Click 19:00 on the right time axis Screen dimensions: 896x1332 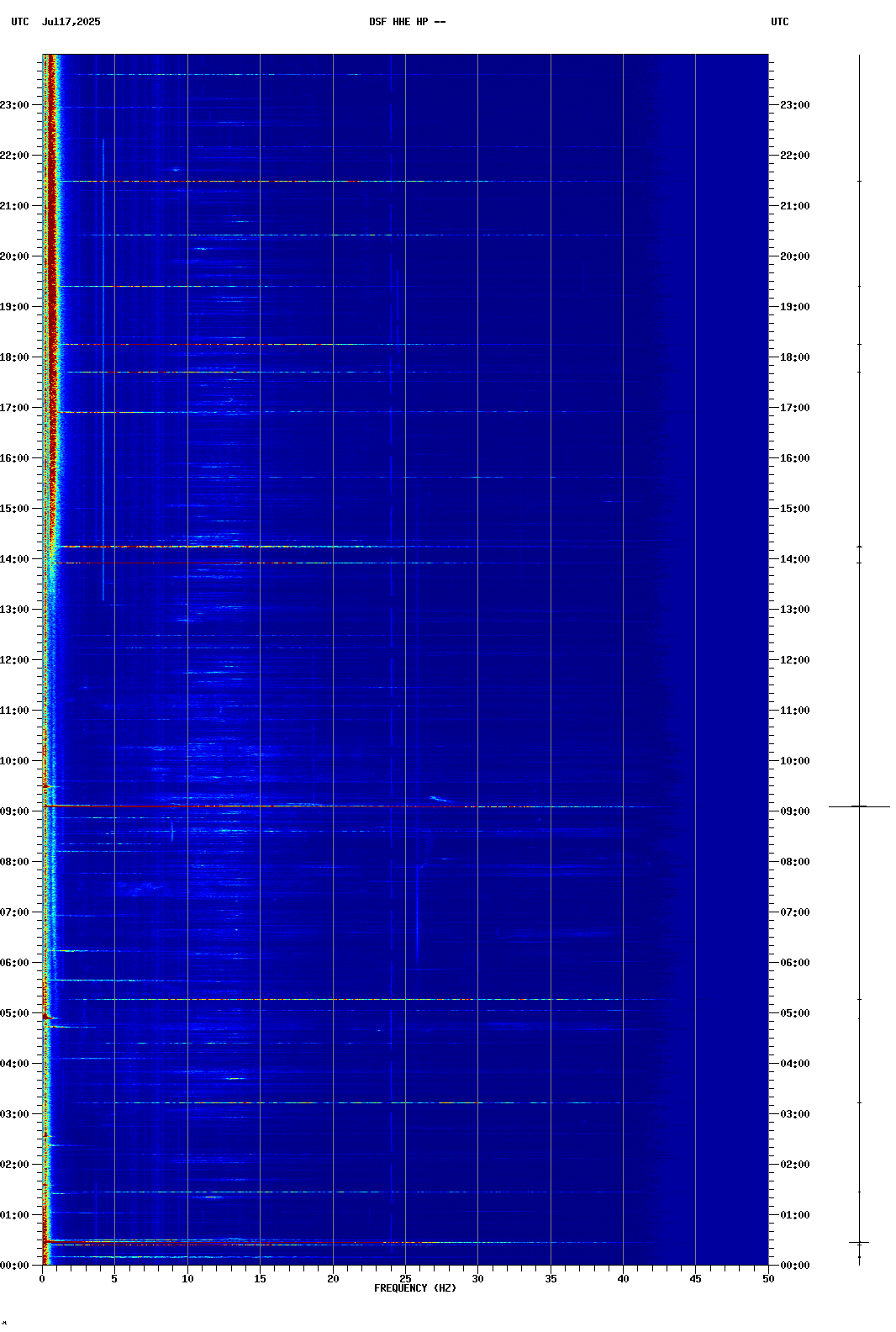point(795,307)
